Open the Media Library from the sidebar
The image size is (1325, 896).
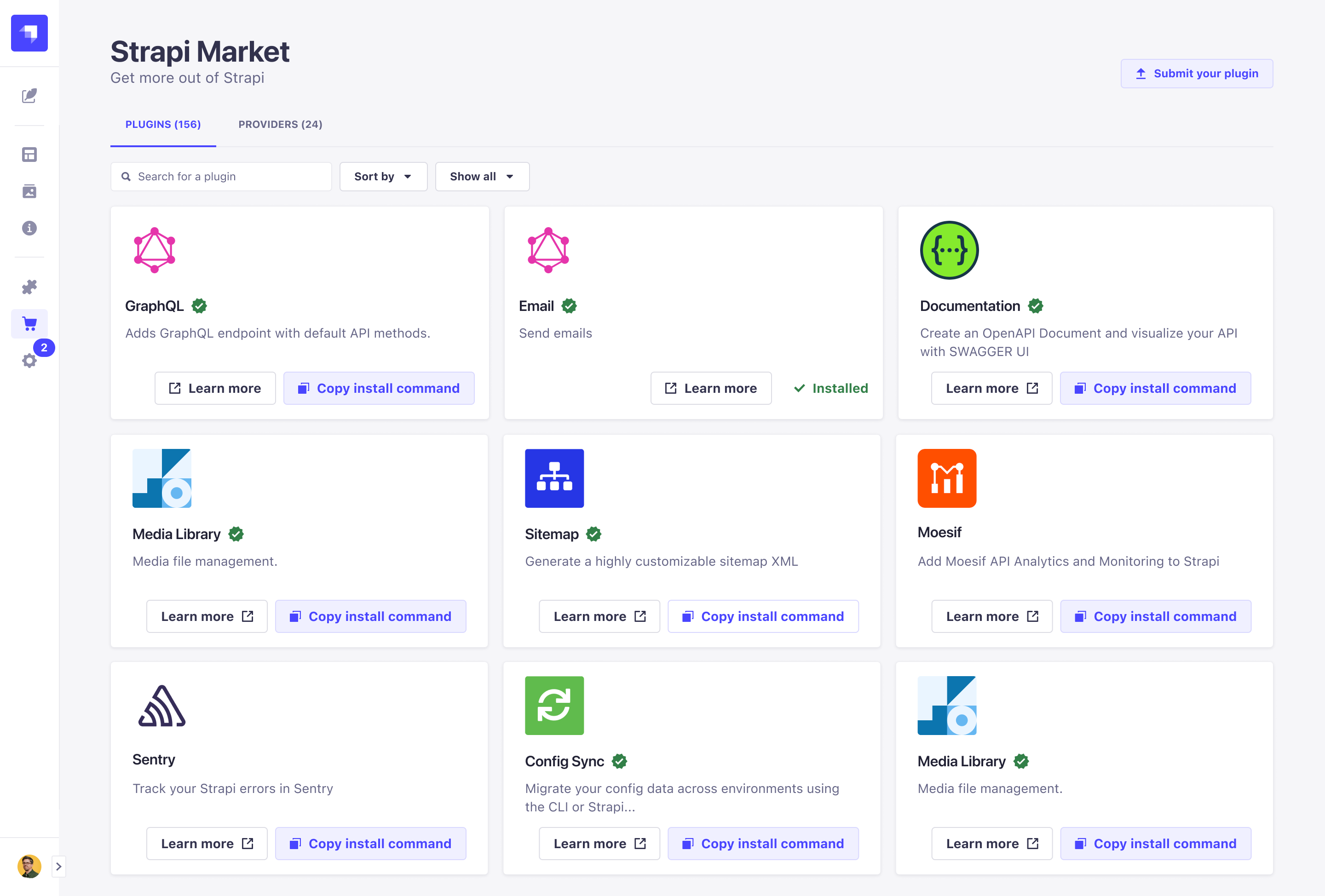pyautogui.click(x=29, y=191)
